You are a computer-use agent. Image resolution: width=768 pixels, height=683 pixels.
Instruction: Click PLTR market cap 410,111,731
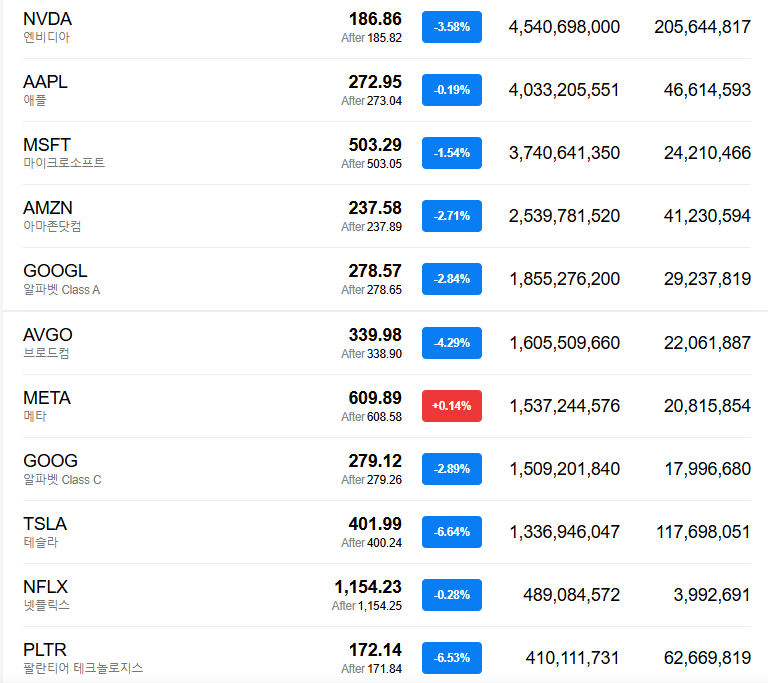click(573, 658)
